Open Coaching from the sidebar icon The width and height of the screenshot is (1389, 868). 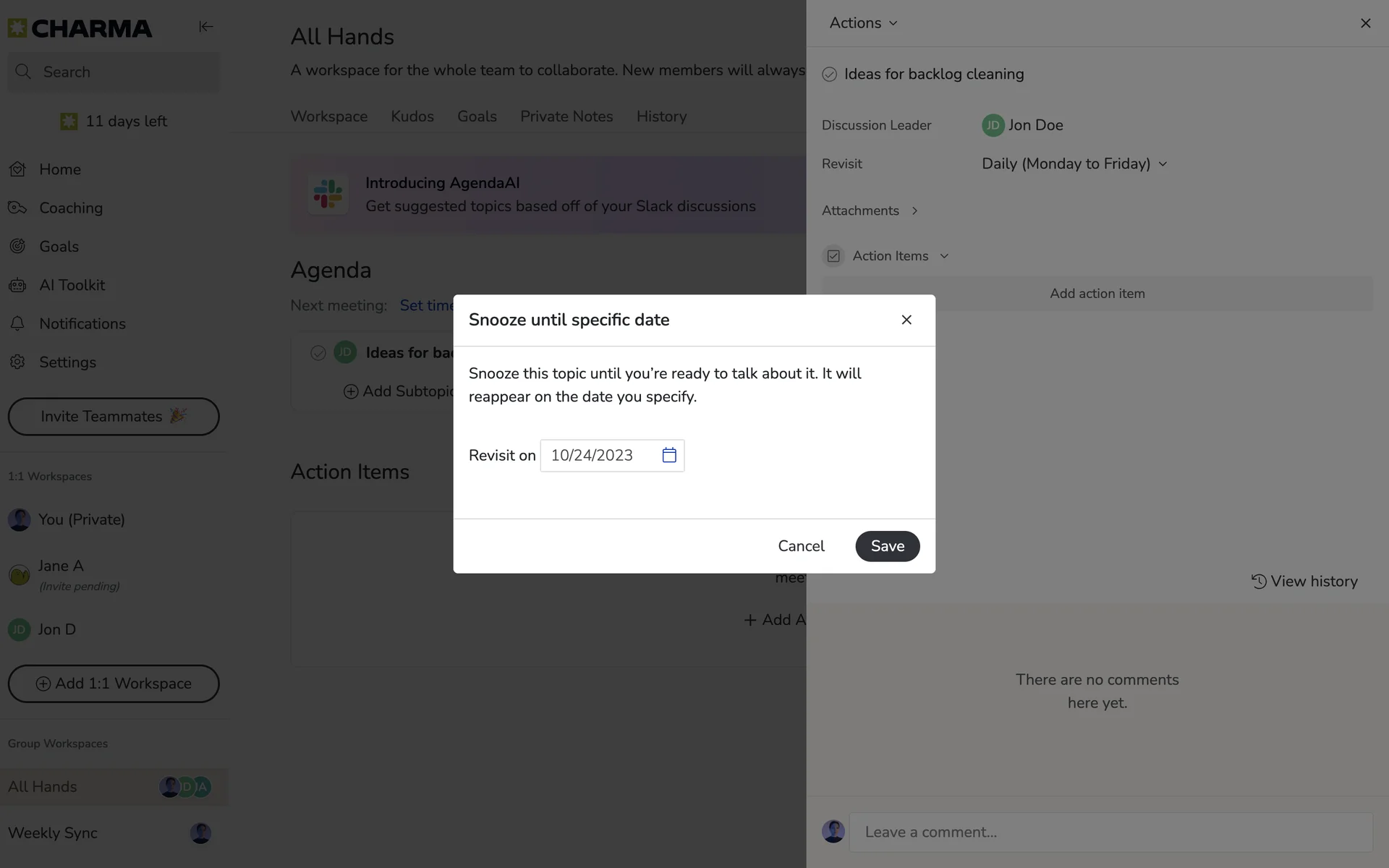[17, 208]
